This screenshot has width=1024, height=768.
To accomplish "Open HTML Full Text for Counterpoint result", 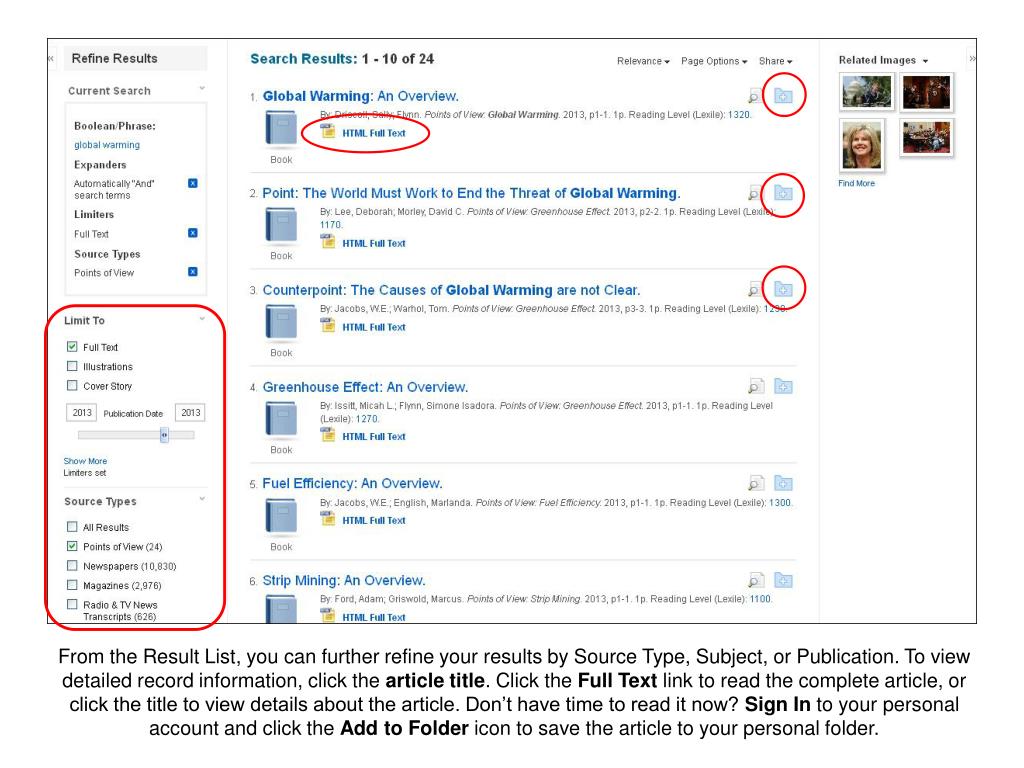I will click(374, 327).
